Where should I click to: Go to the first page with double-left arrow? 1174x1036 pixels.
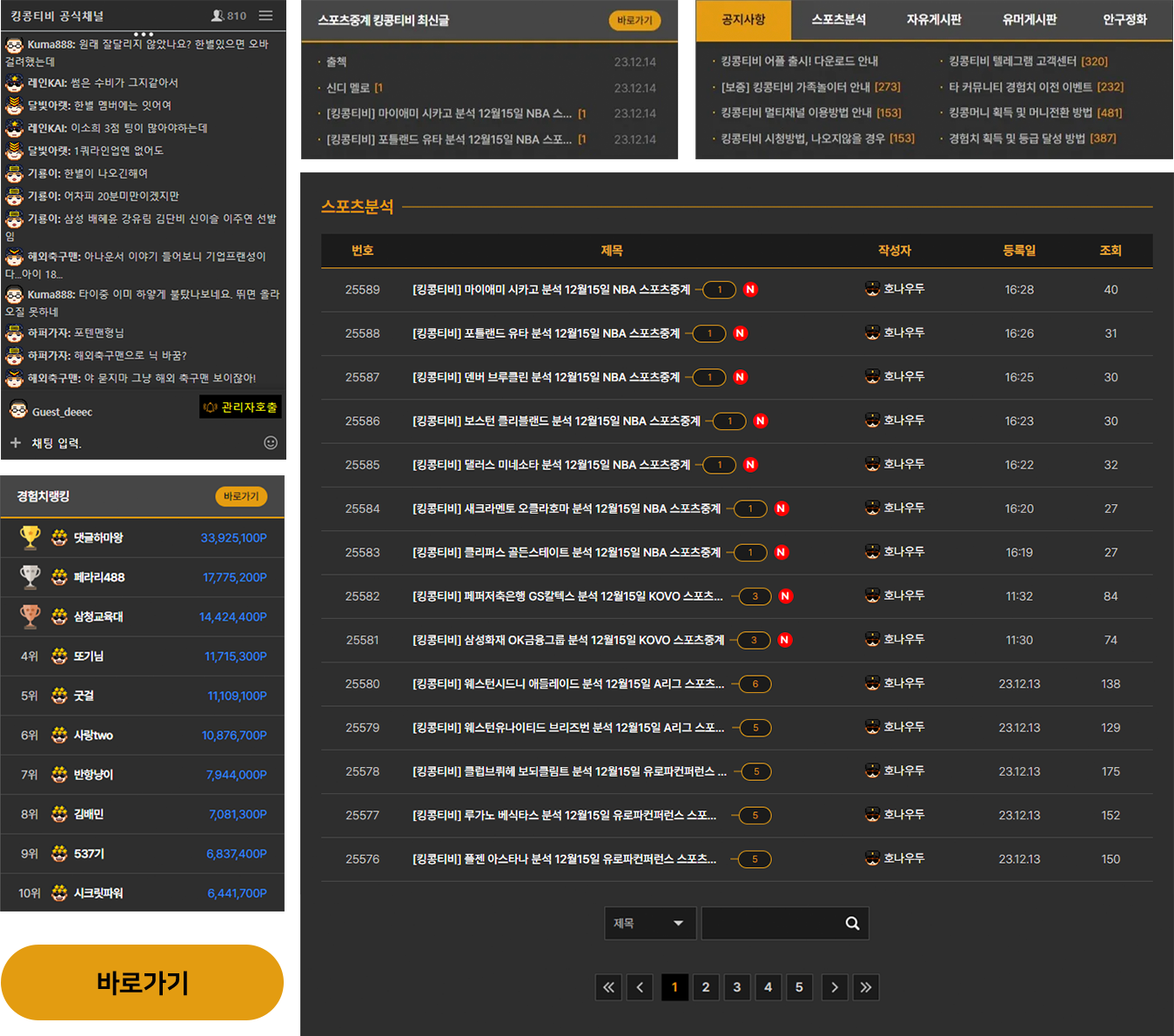pos(608,987)
